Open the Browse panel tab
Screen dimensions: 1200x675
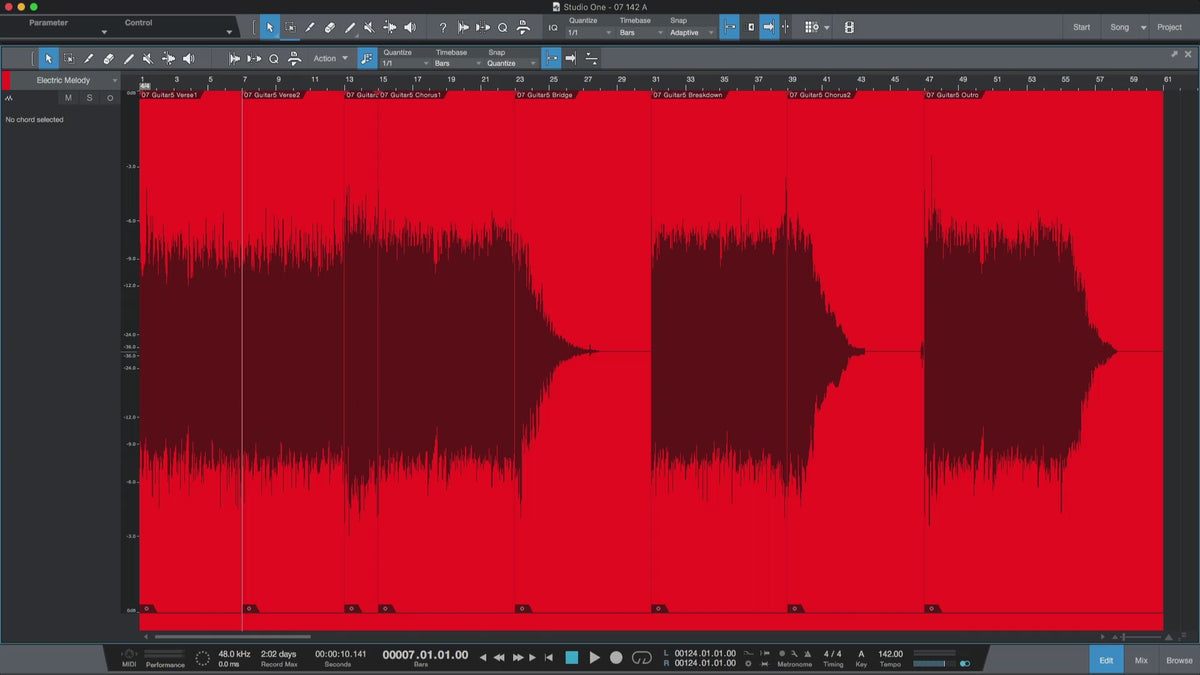(x=1179, y=660)
